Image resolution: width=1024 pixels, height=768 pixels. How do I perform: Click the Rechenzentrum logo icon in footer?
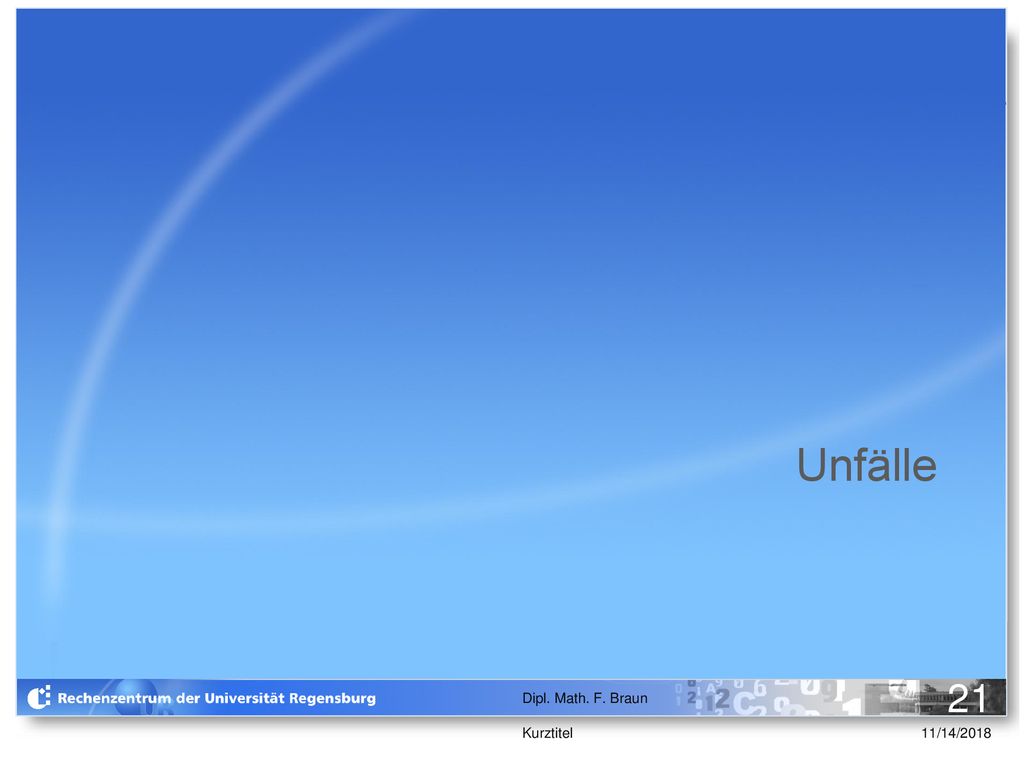39,697
